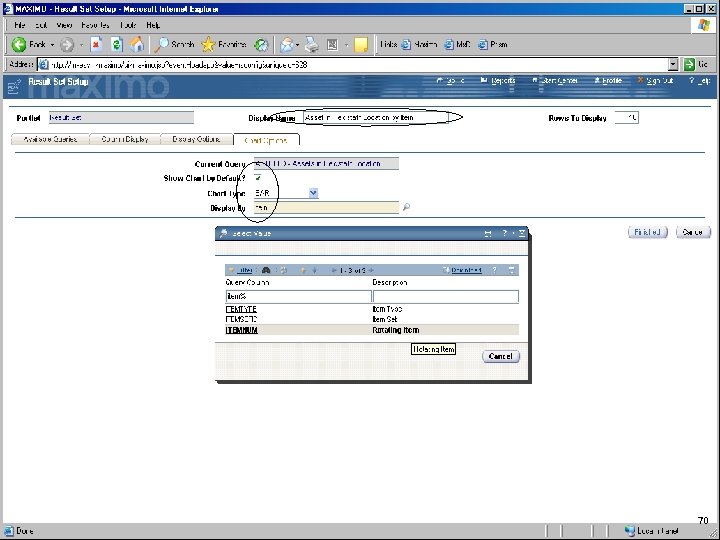Click the Download link in dialog table

(466, 270)
